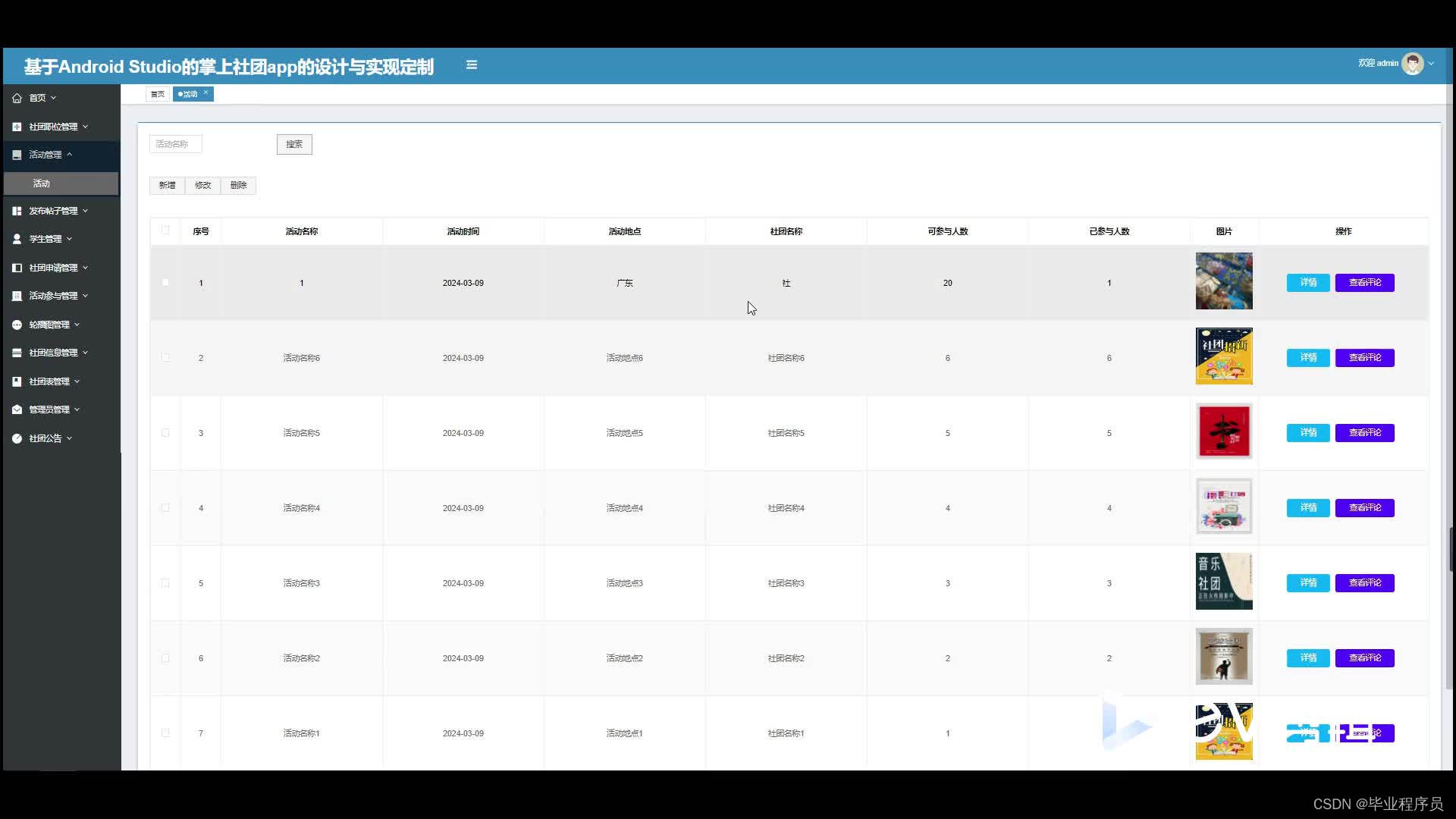Click the 轮播图管理 round icon
Screen dimensions: 1456x819
(x=17, y=325)
